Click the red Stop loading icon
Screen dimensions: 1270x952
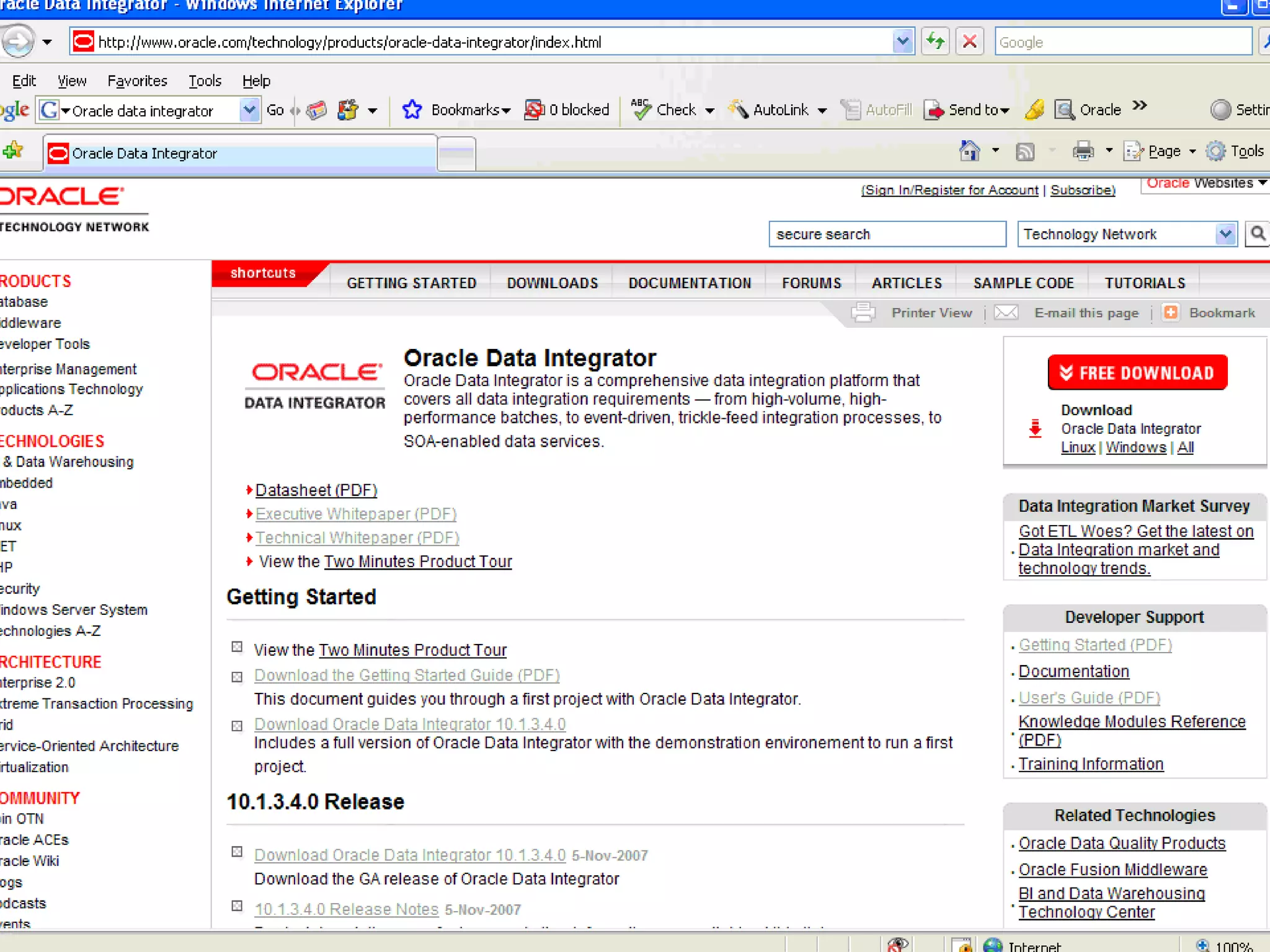969,42
